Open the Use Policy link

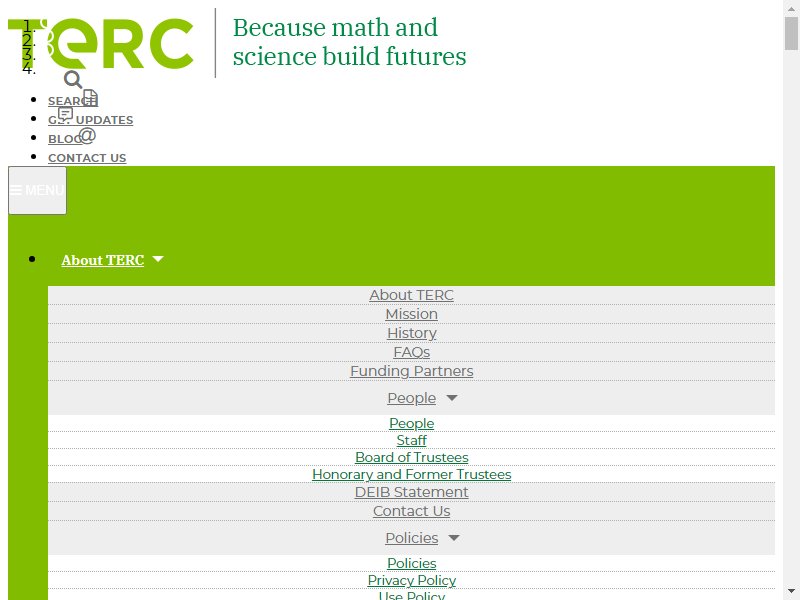pos(411,596)
